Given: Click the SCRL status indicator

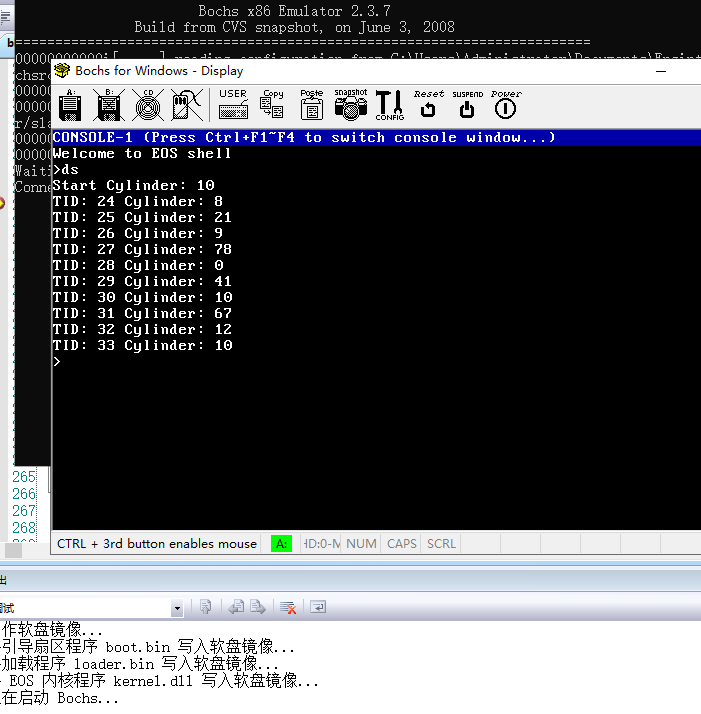Looking at the screenshot, I should point(441,544).
